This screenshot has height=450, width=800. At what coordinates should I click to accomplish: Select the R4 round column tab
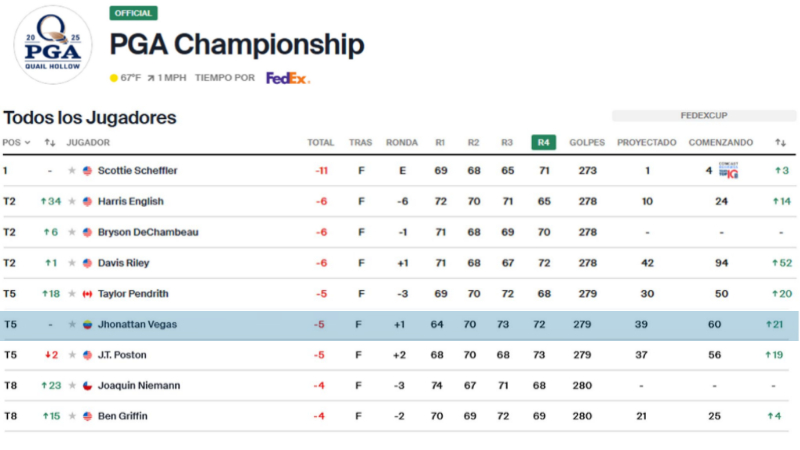[x=544, y=143]
